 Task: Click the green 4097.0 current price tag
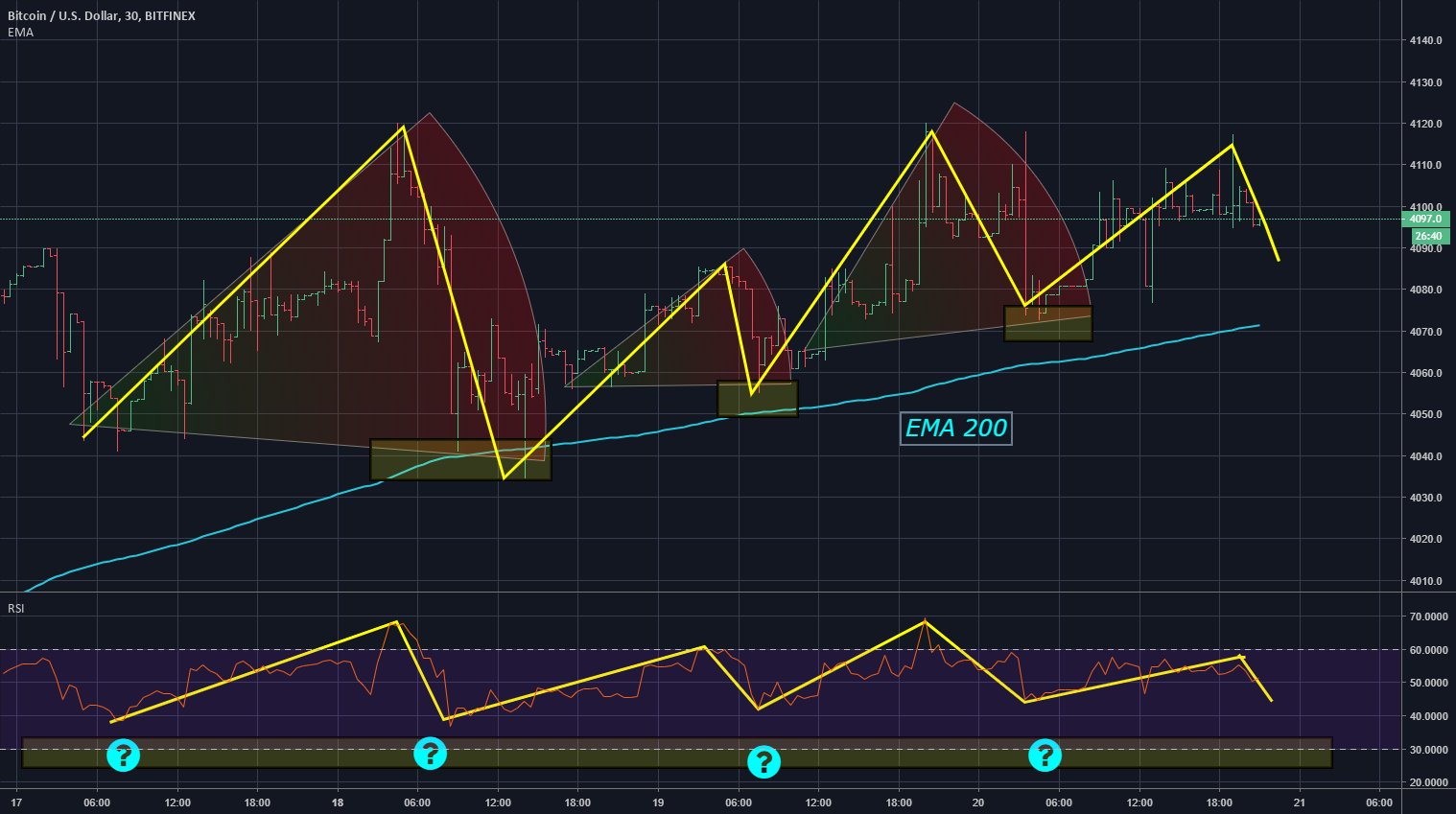tap(1426, 220)
